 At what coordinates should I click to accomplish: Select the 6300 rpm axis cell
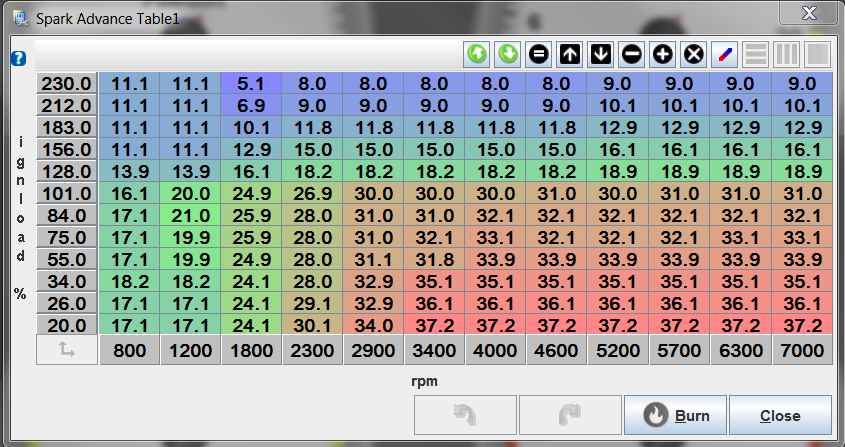(740, 350)
